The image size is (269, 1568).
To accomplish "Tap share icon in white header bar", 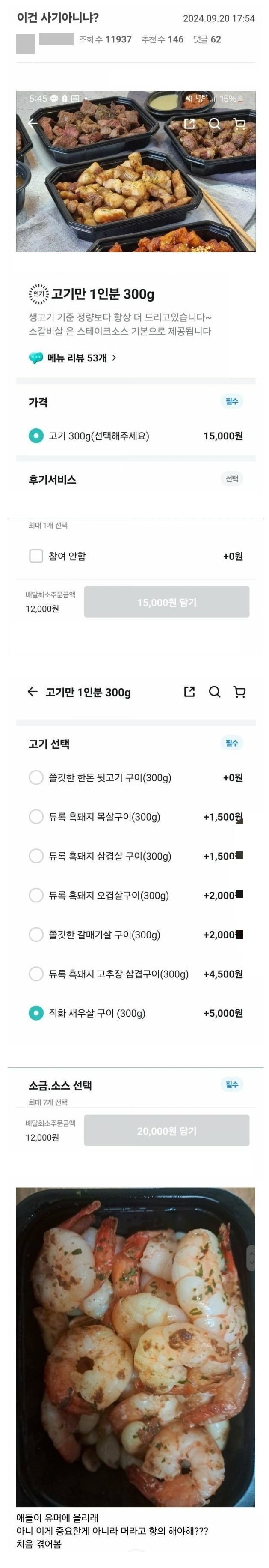I will tap(189, 691).
